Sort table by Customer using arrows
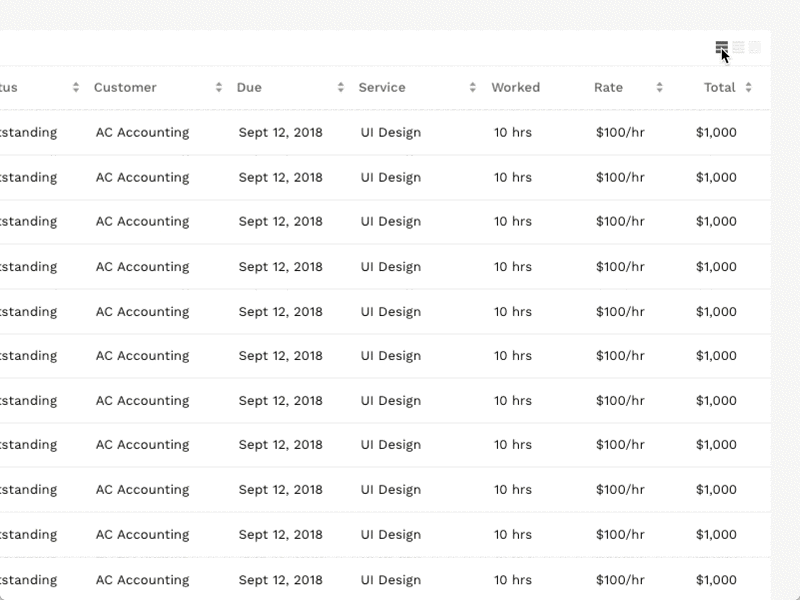This screenshot has height=600, width=800. click(219, 87)
